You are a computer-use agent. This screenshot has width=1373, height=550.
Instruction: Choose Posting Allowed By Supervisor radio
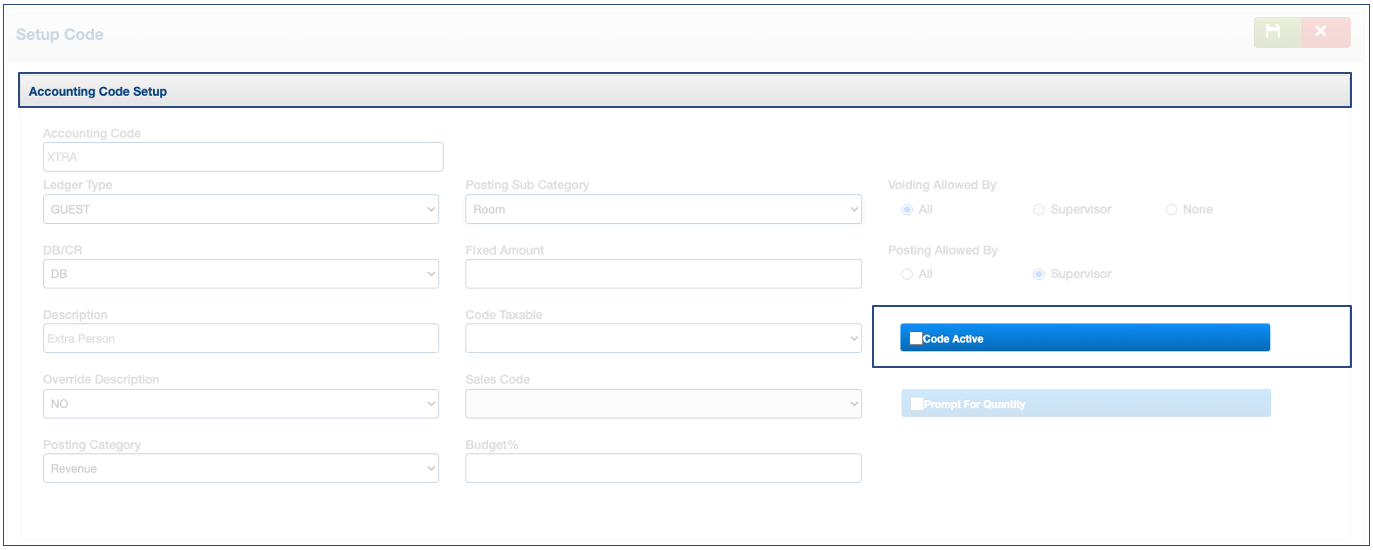coord(1039,274)
